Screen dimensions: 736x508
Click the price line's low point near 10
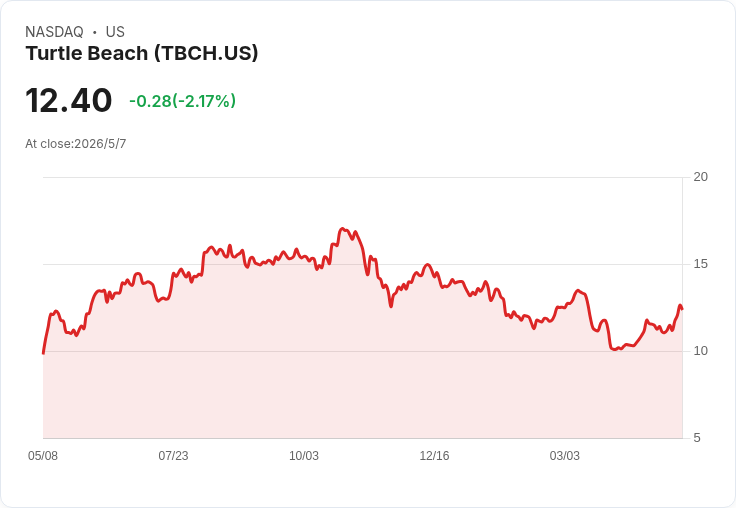pyautogui.click(x=616, y=349)
